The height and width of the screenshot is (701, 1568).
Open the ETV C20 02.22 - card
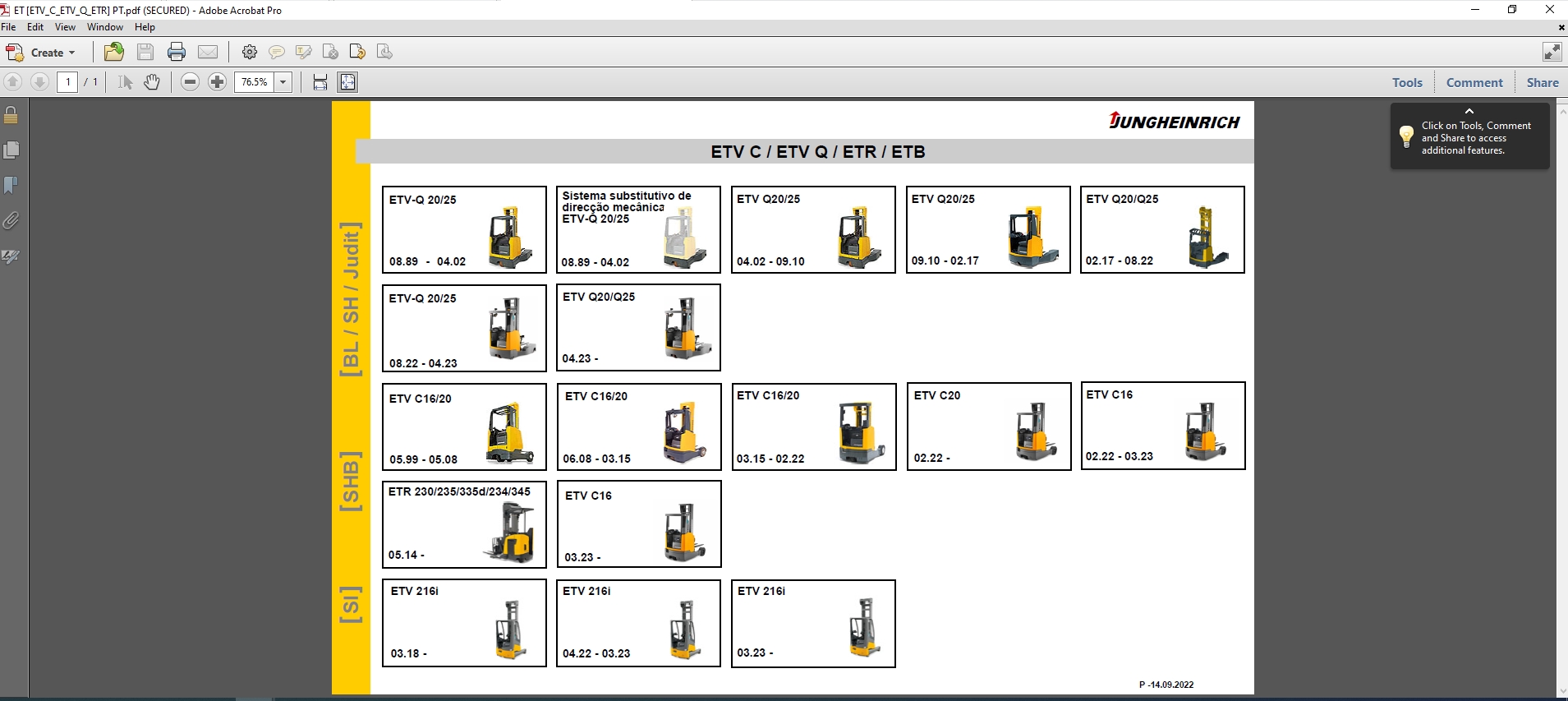point(989,427)
